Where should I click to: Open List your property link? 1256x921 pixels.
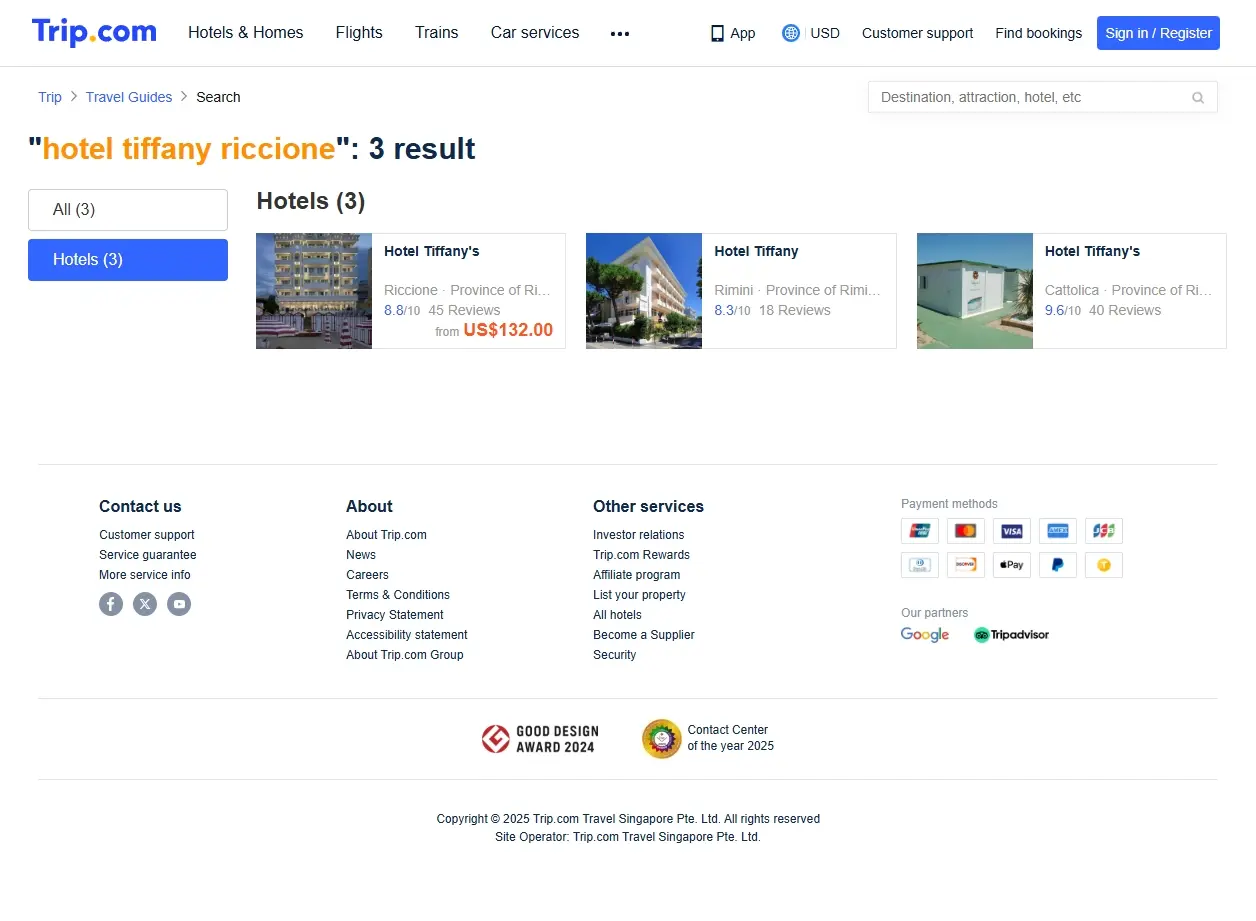[x=639, y=595]
